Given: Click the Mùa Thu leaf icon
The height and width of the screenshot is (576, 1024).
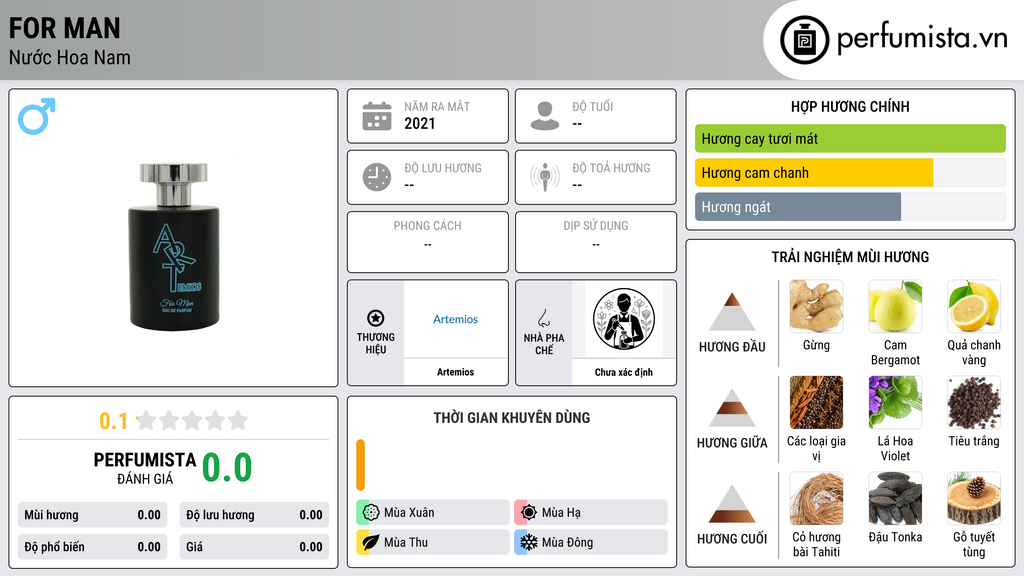Looking at the screenshot, I should pos(371,542).
